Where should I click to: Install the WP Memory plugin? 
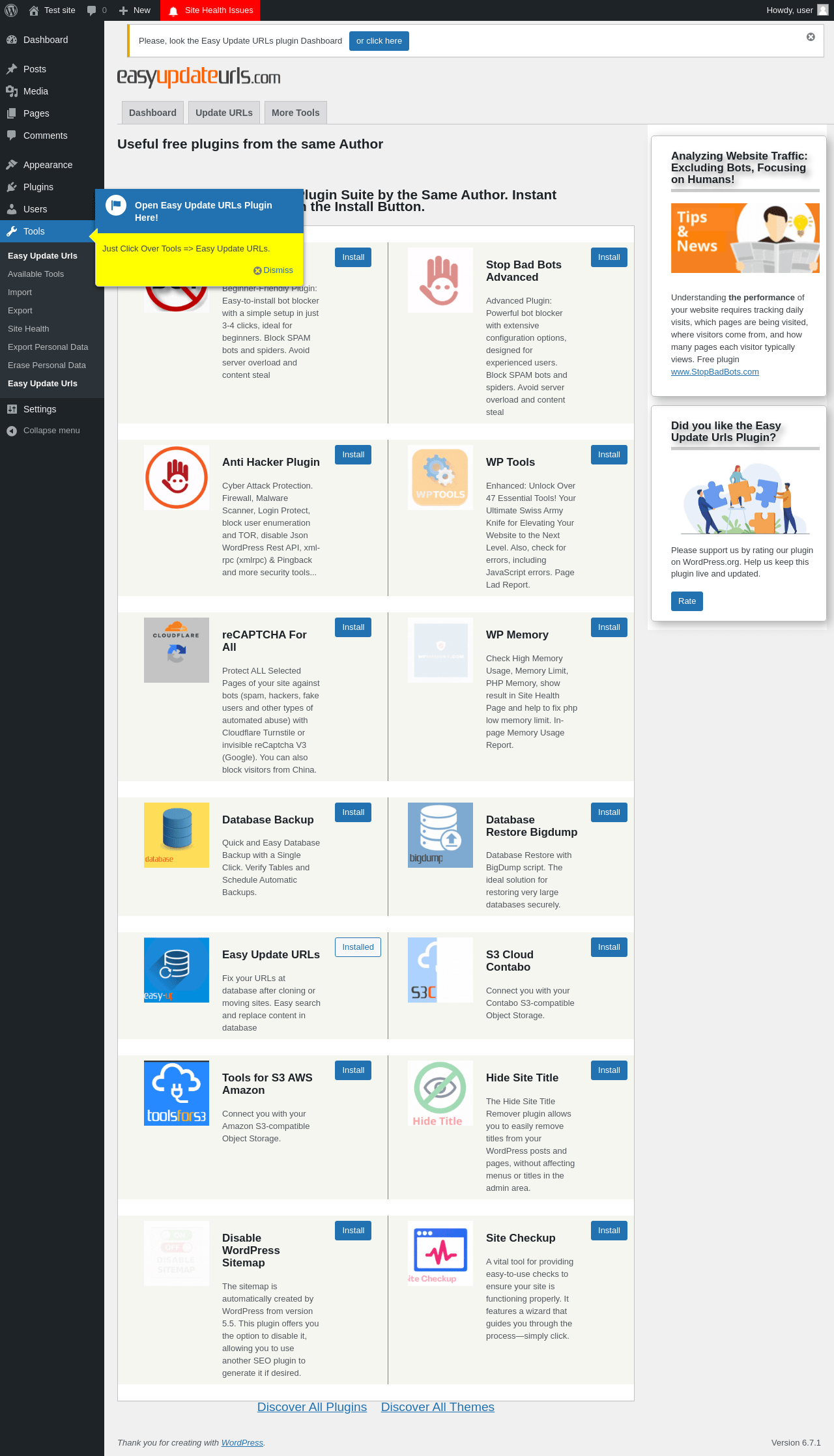click(609, 627)
